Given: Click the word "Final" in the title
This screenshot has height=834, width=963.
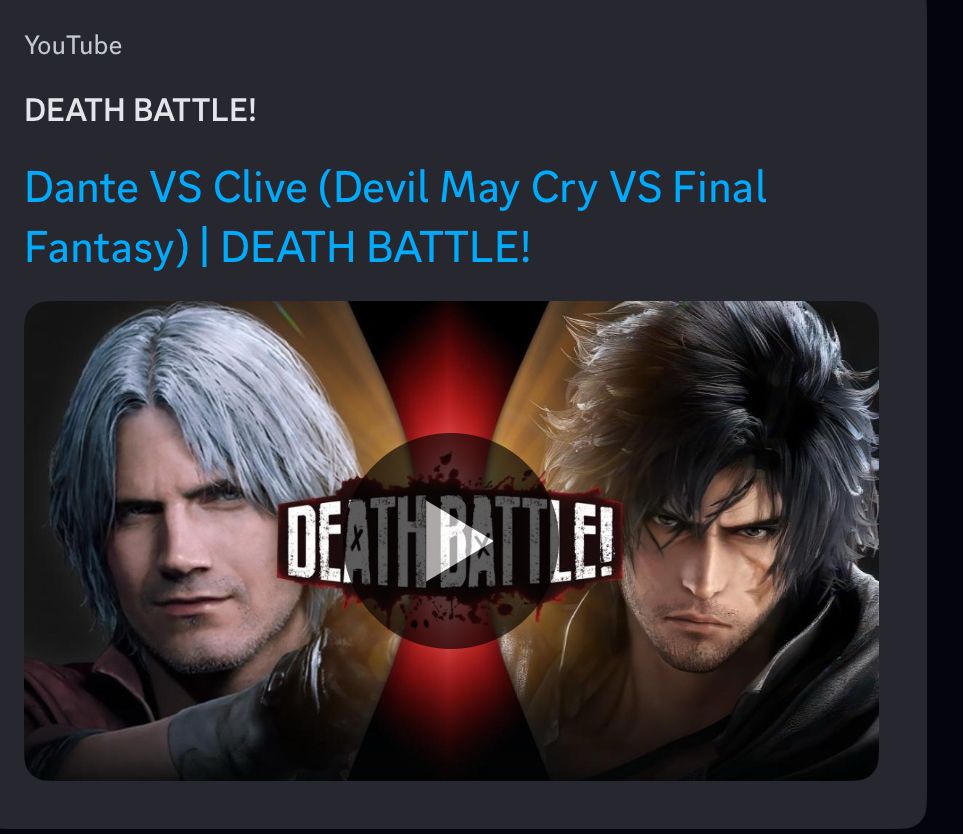Looking at the screenshot, I should point(720,186).
